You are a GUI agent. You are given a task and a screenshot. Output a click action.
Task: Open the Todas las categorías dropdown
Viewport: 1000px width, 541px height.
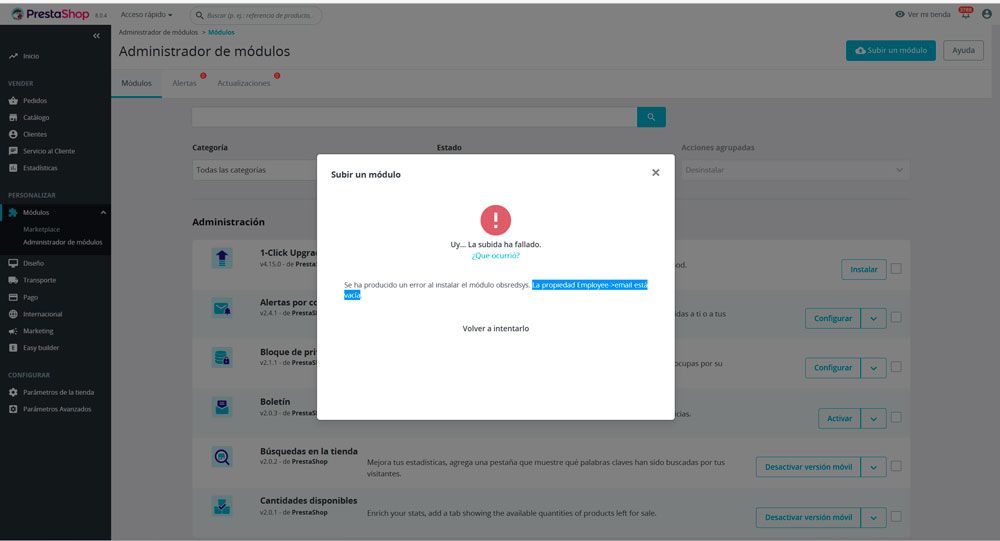255,170
